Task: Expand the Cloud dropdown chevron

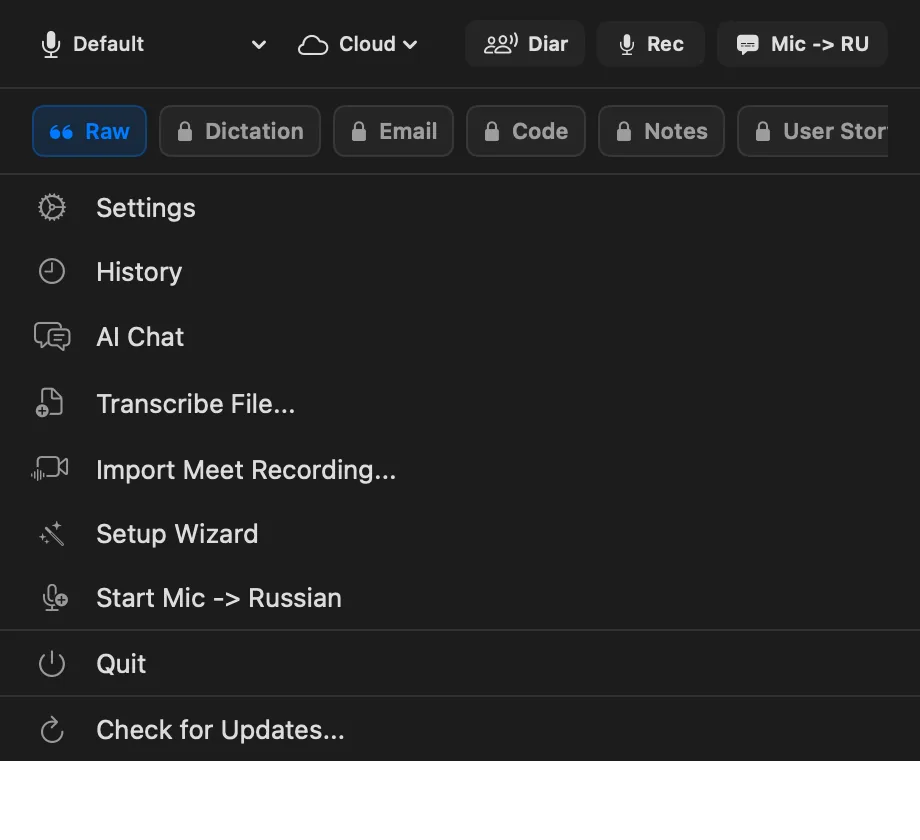Action: coord(410,45)
